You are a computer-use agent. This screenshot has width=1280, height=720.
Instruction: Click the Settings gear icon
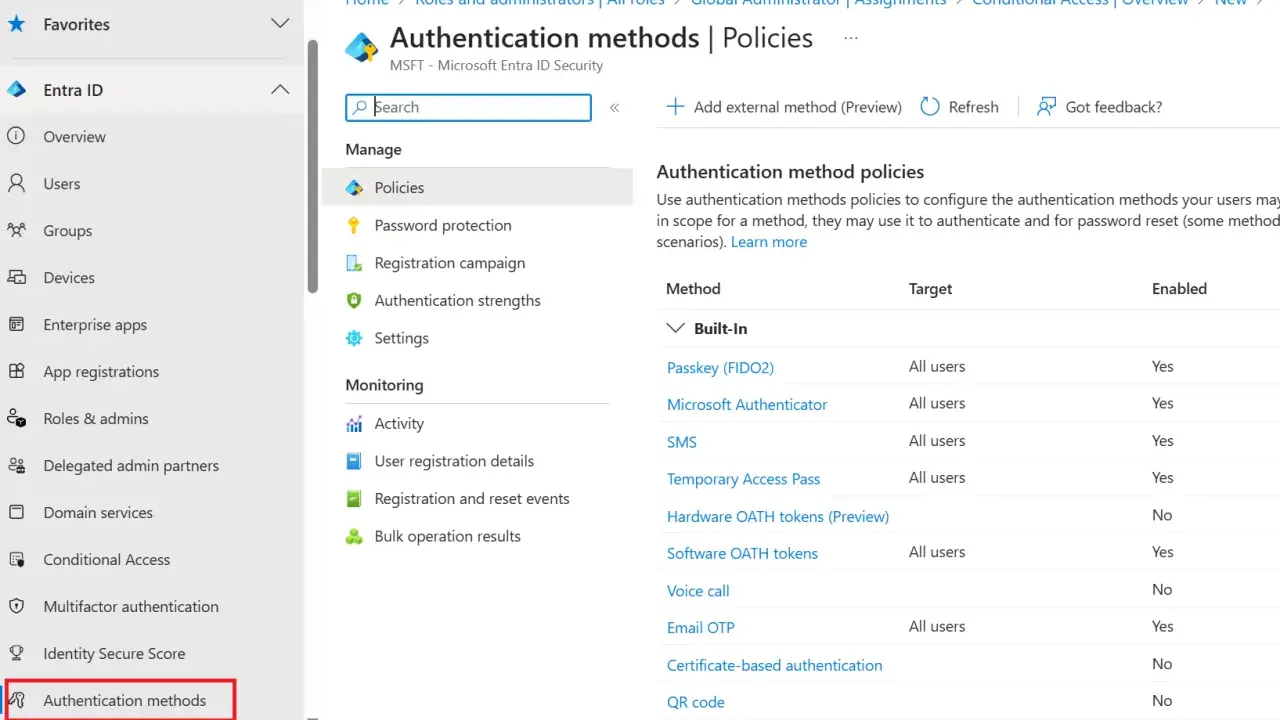click(353, 338)
